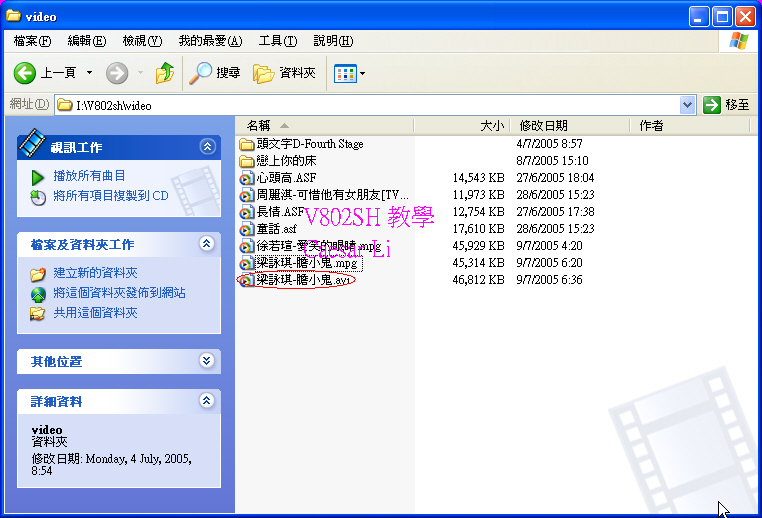
Task: Click the Up one level folder icon
Action: [165, 73]
